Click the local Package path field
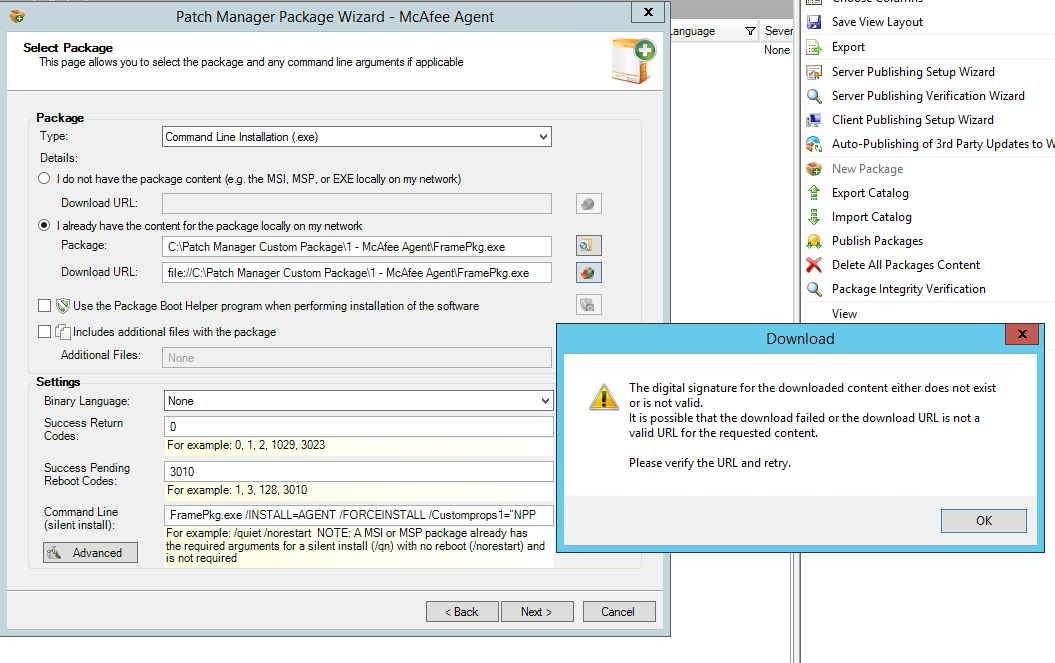The image size is (1055, 663). pyautogui.click(x=357, y=246)
